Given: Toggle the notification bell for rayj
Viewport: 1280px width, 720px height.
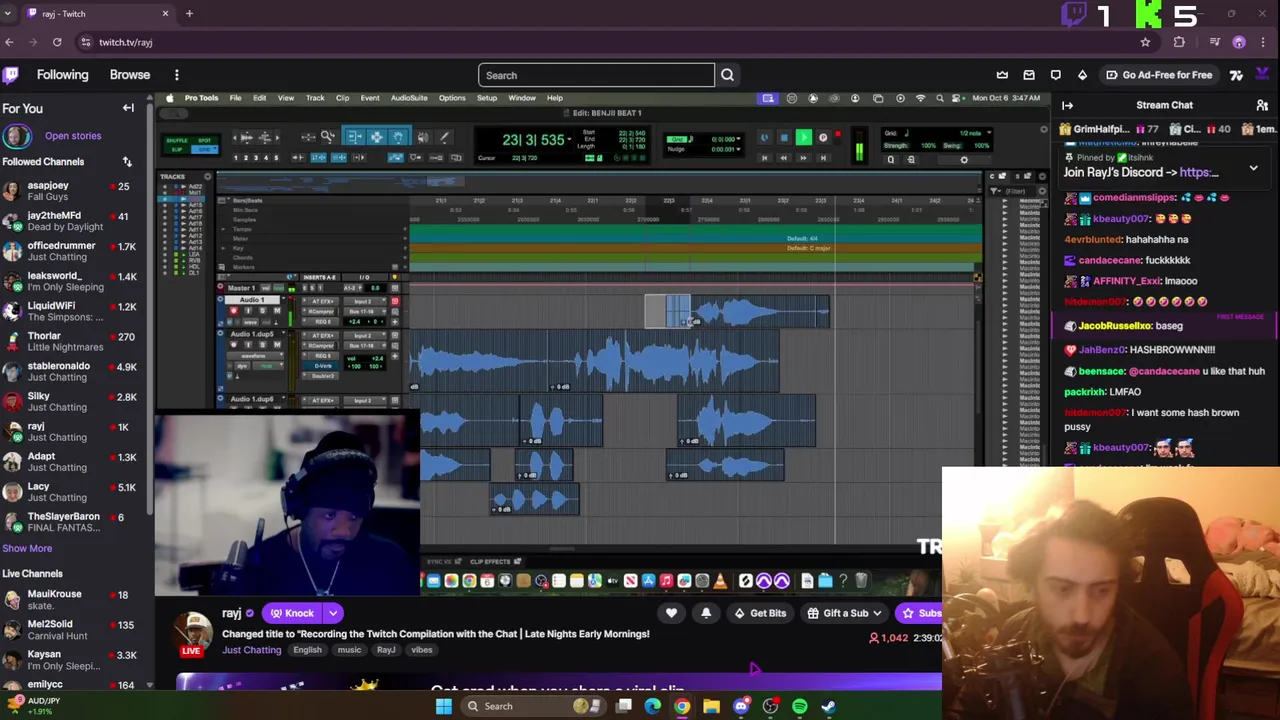Looking at the screenshot, I should click(706, 613).
